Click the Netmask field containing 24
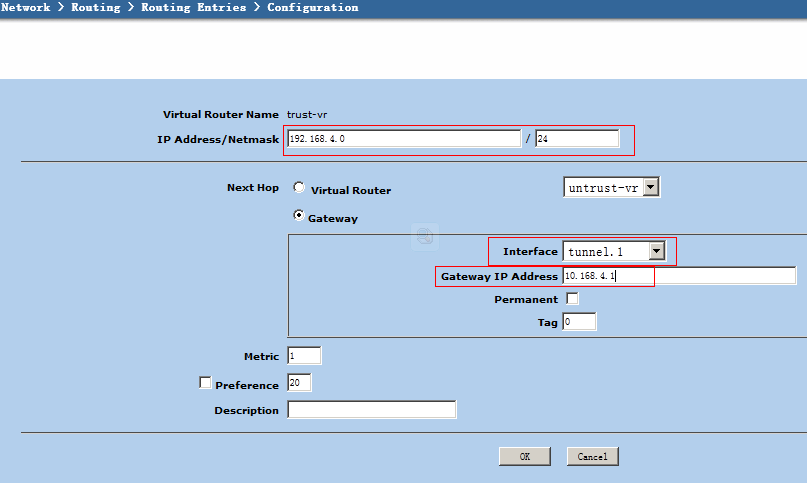Viewport: 807px width, 483px height. coord(576,139)
